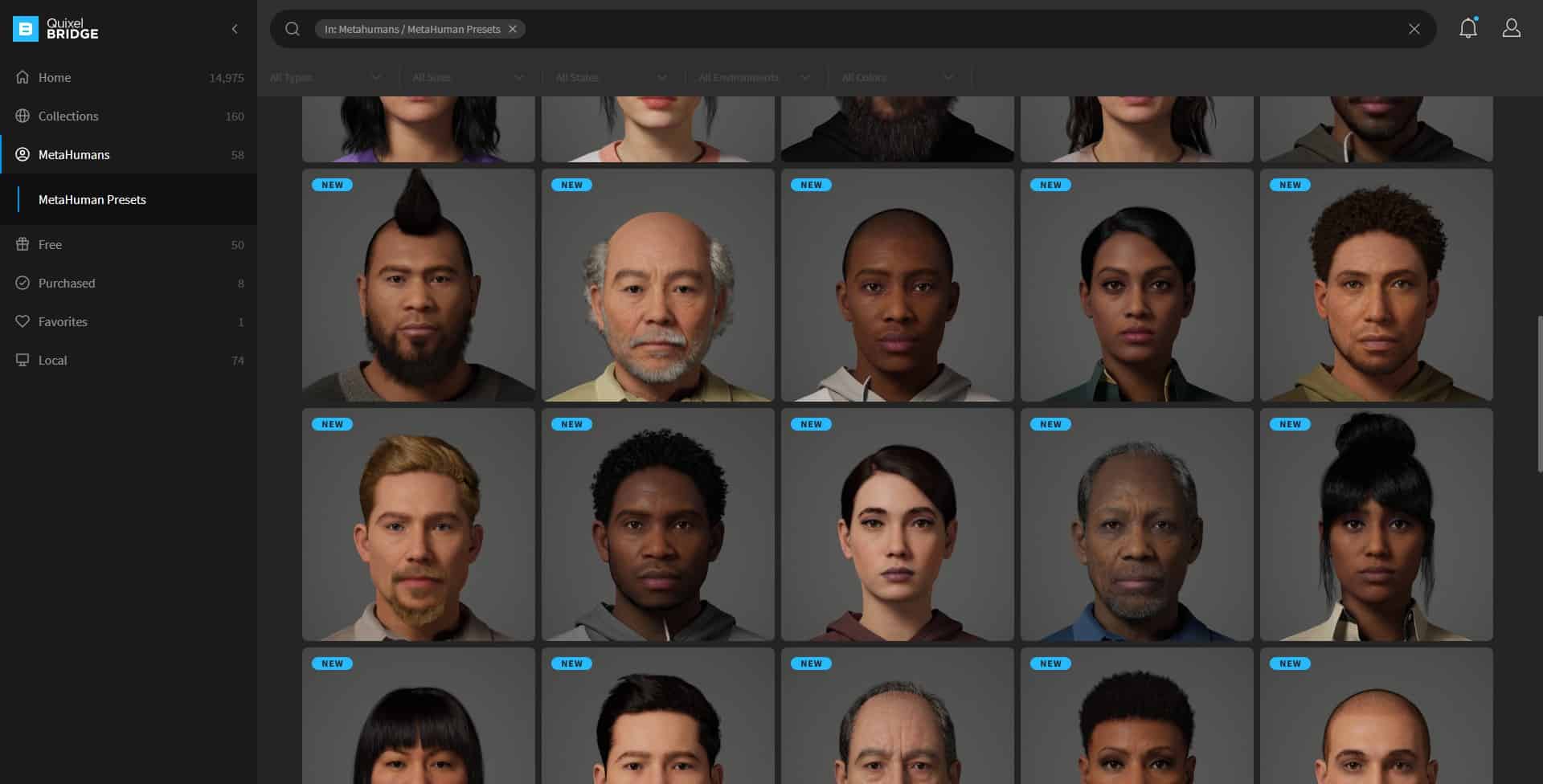Expand the All Sizes filter dropdown
The height and width of the screenshot is (784, 1543).
(468, 77)
